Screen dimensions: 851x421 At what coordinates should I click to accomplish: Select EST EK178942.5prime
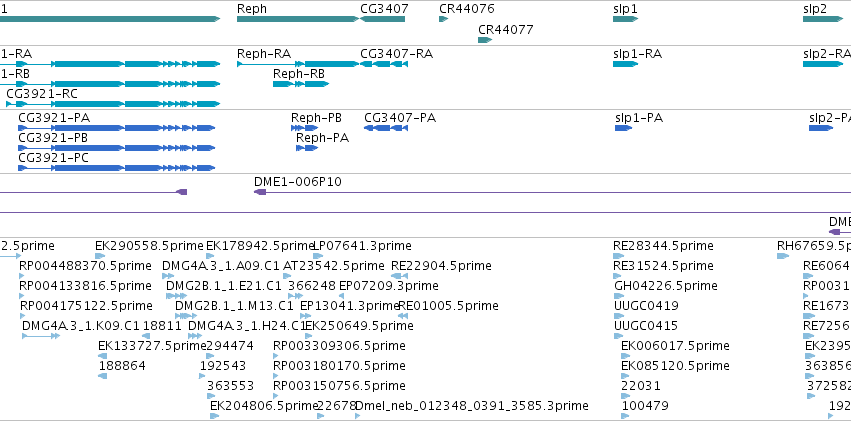pyautogui.click(x=261, y=246)
